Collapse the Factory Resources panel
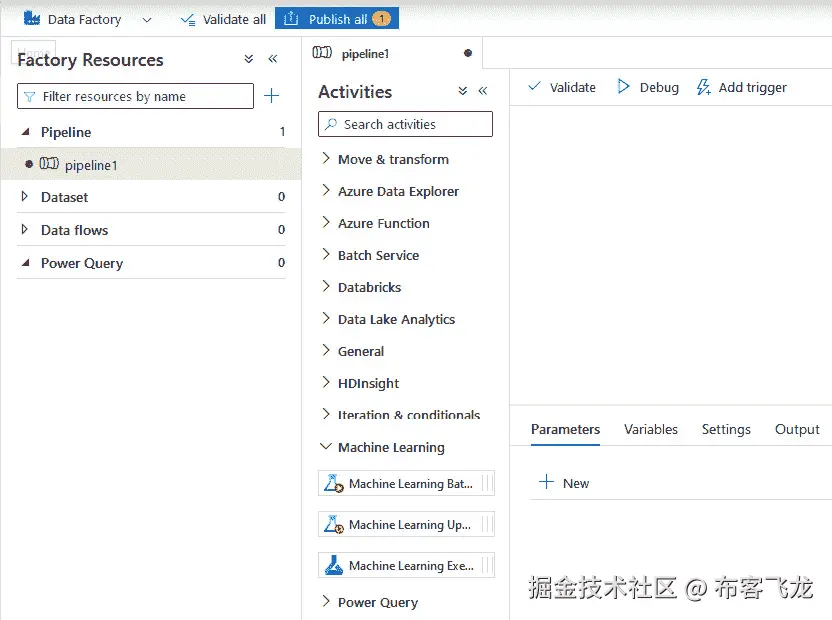The height and width of the screenshot is (620, 832). pos(273,59)
